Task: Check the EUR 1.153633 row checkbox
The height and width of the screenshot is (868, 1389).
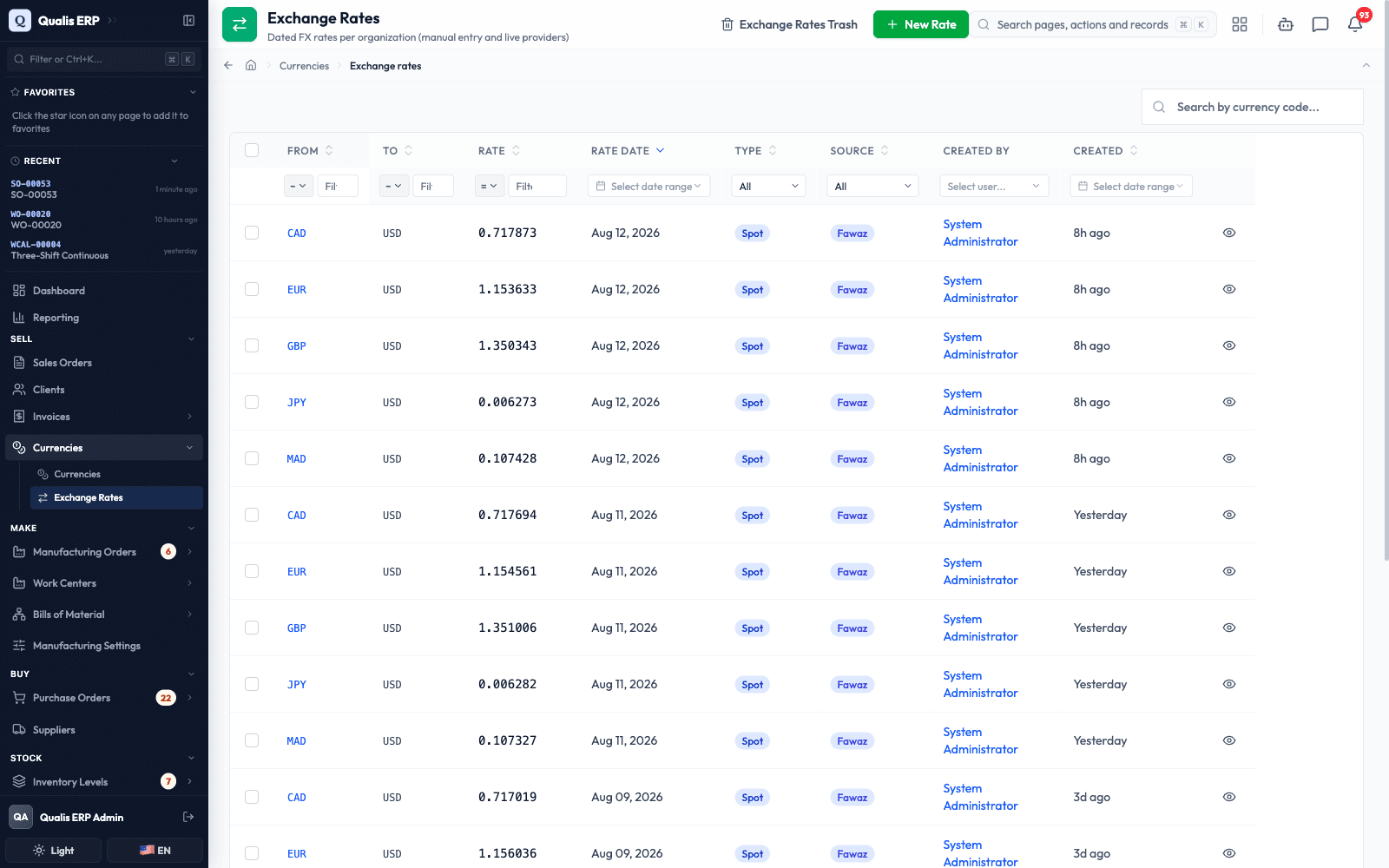Action: point(252,289)
